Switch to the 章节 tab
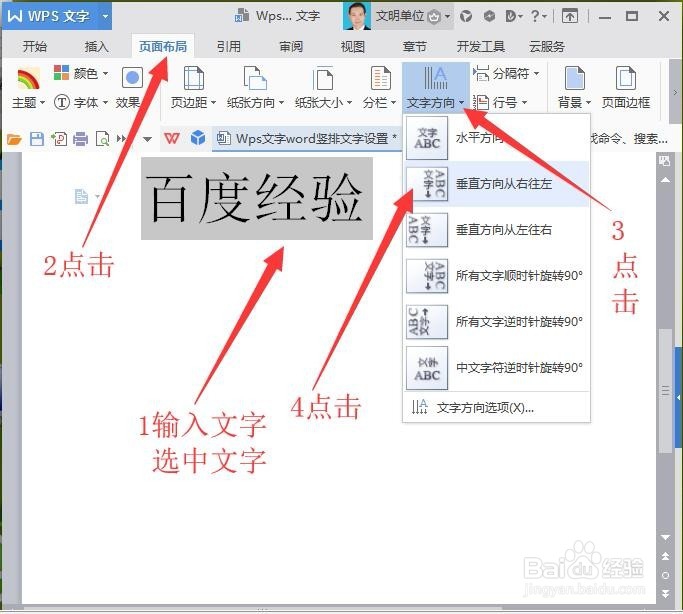This screenshot has height=614, width=683. coord(415,46)
